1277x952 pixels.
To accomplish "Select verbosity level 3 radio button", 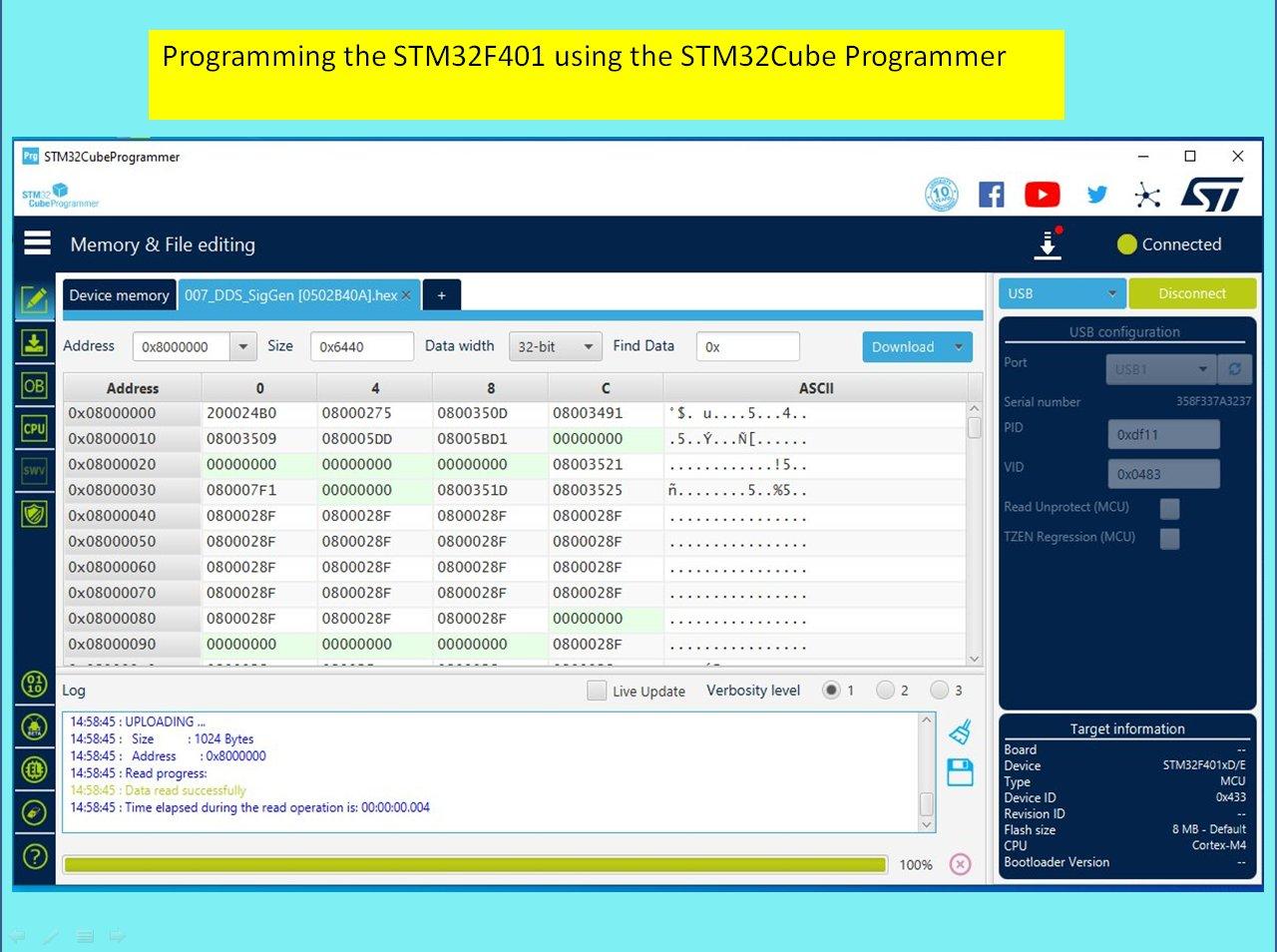I will click(939, 690).
